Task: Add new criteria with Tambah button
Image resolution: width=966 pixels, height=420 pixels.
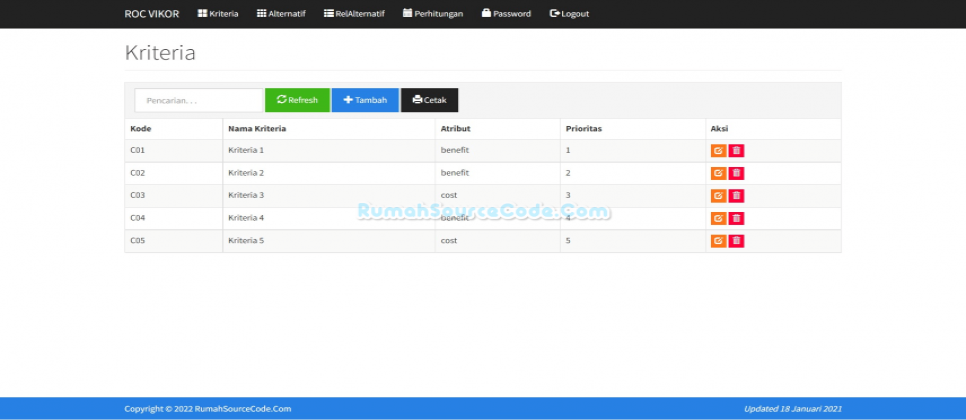Action: click(365, 100)
